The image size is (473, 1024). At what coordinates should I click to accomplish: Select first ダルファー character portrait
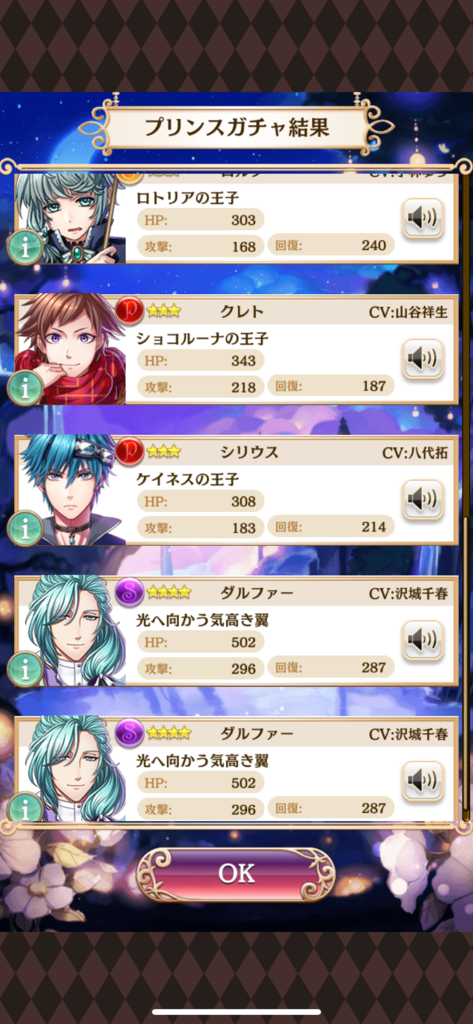pos(71,630)
